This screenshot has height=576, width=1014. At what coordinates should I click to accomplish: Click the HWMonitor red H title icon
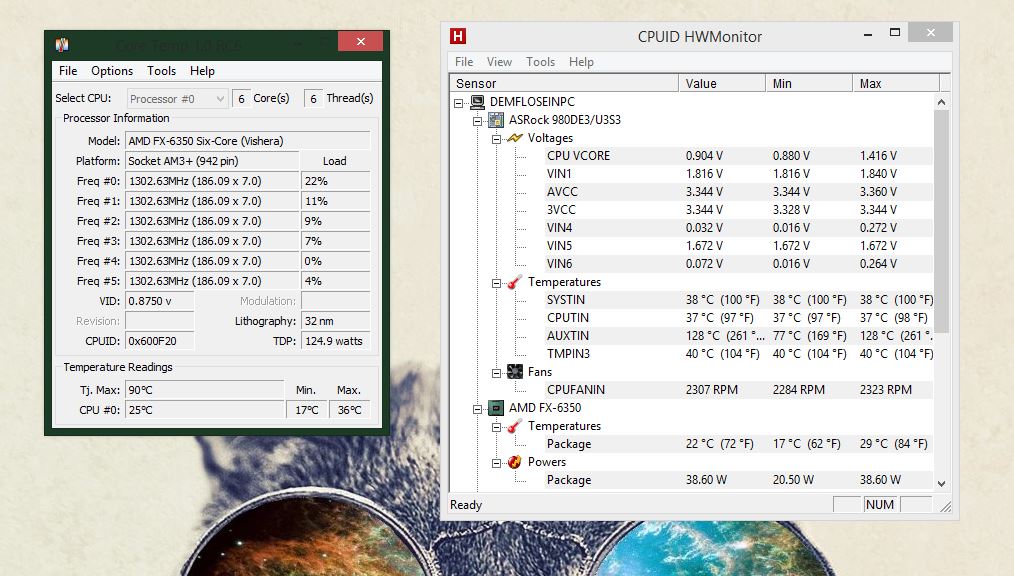pos(458,36)
